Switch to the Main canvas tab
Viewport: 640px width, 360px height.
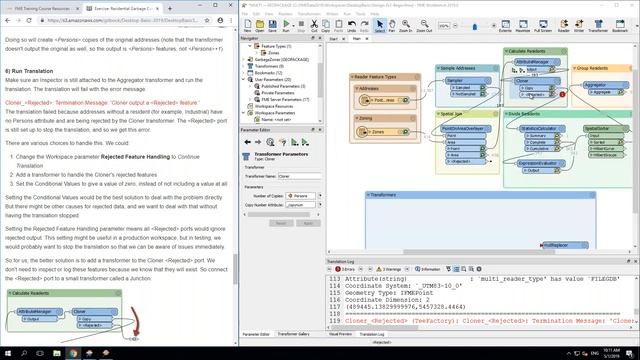(357, 39)
